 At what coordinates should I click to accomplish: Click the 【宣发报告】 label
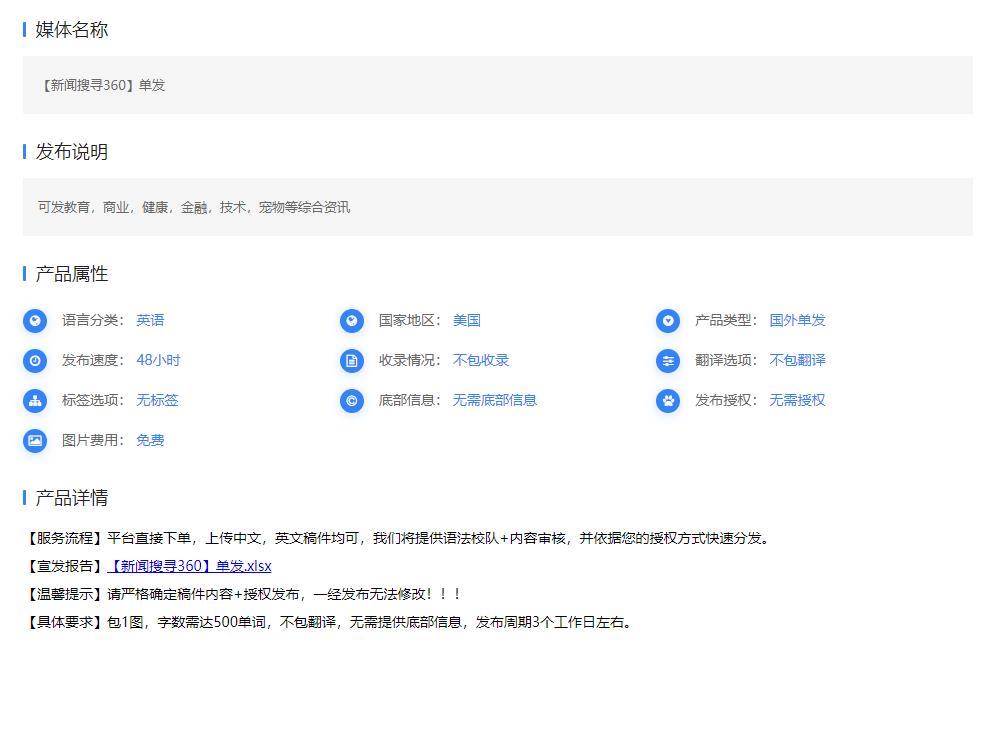pos(64,566)
